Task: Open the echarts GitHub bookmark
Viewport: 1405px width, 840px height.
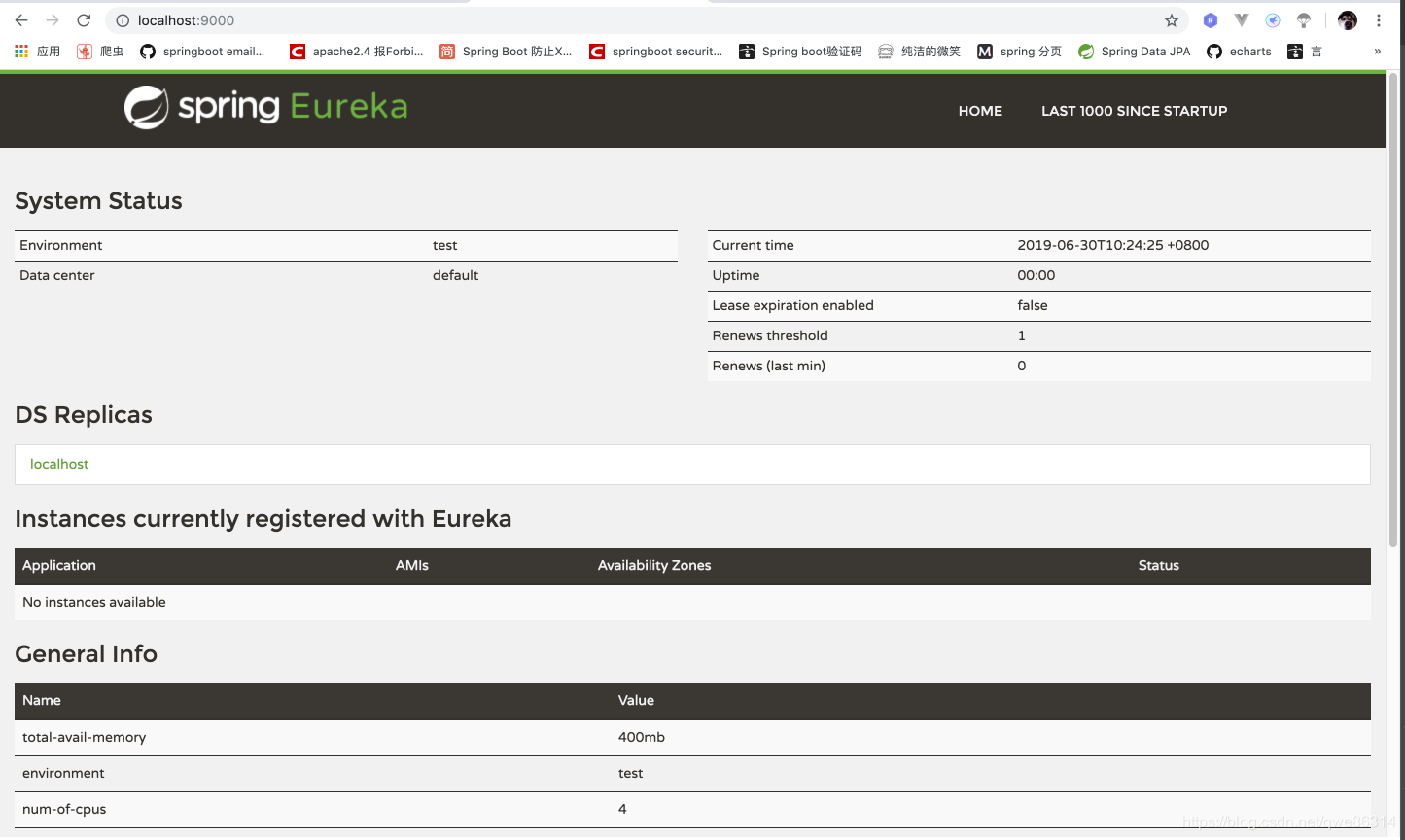Action: point(1240,52)
